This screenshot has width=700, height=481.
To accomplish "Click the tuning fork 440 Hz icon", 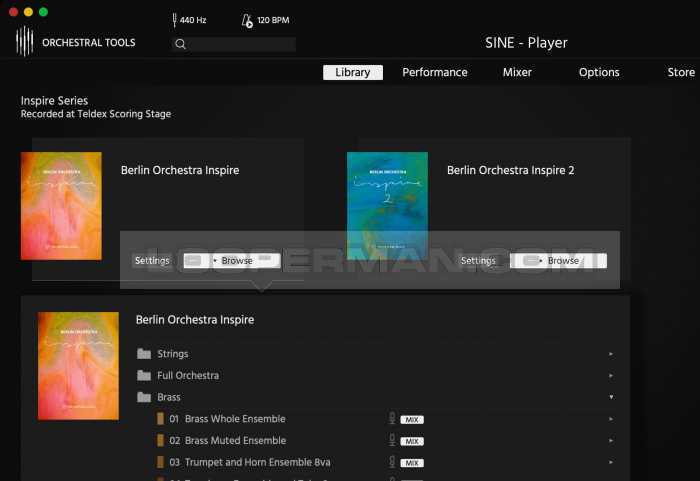I will pos(174,20).
